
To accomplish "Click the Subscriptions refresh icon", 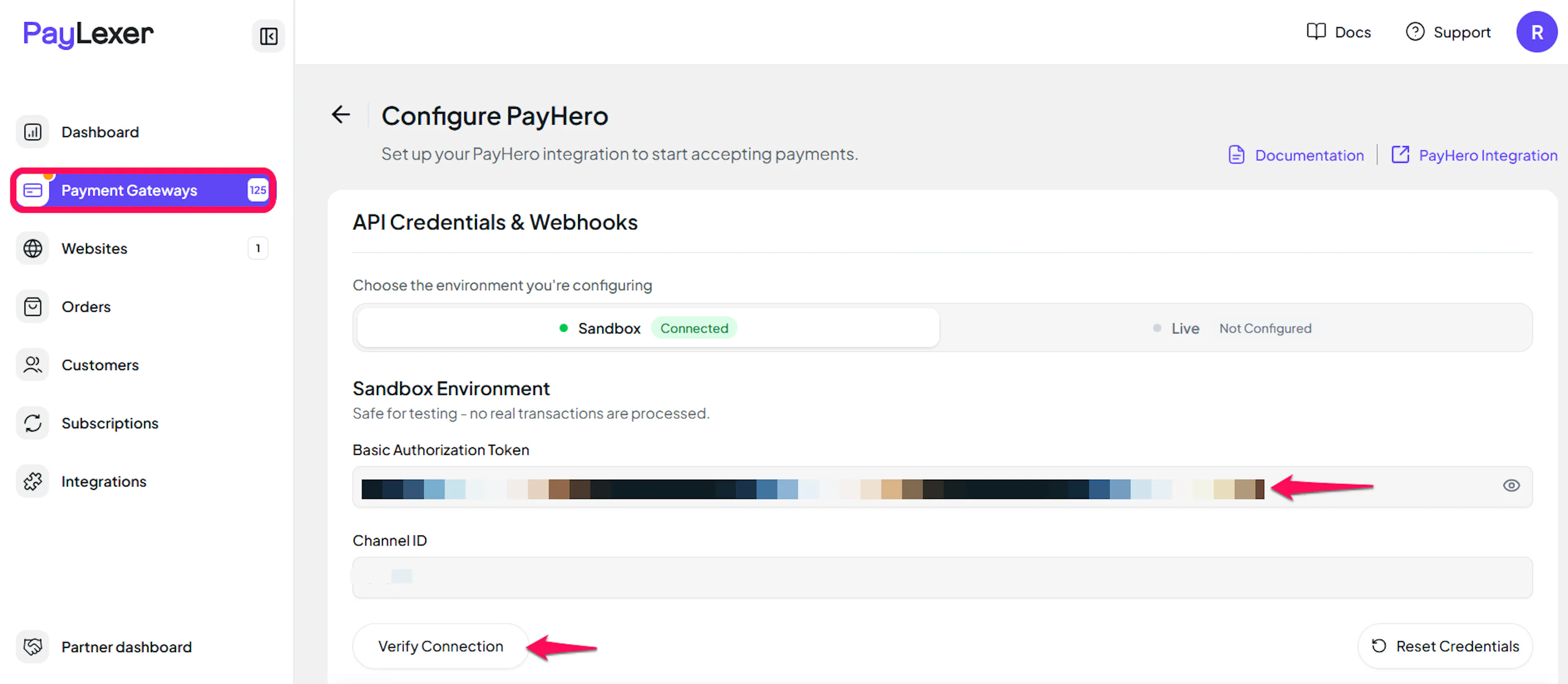I will point(32,423).
